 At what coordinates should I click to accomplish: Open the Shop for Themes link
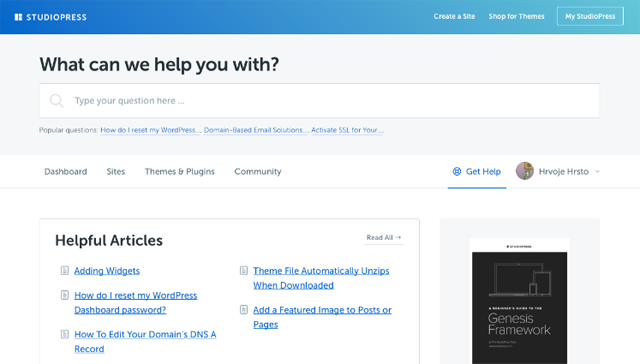pos(516,16)
